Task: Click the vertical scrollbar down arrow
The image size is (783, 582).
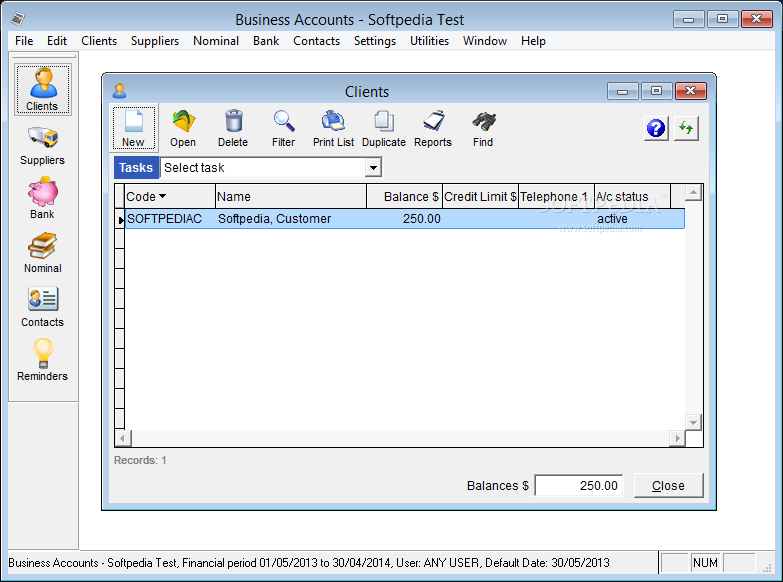Action: pyautogui.click(x=693, y=423)
